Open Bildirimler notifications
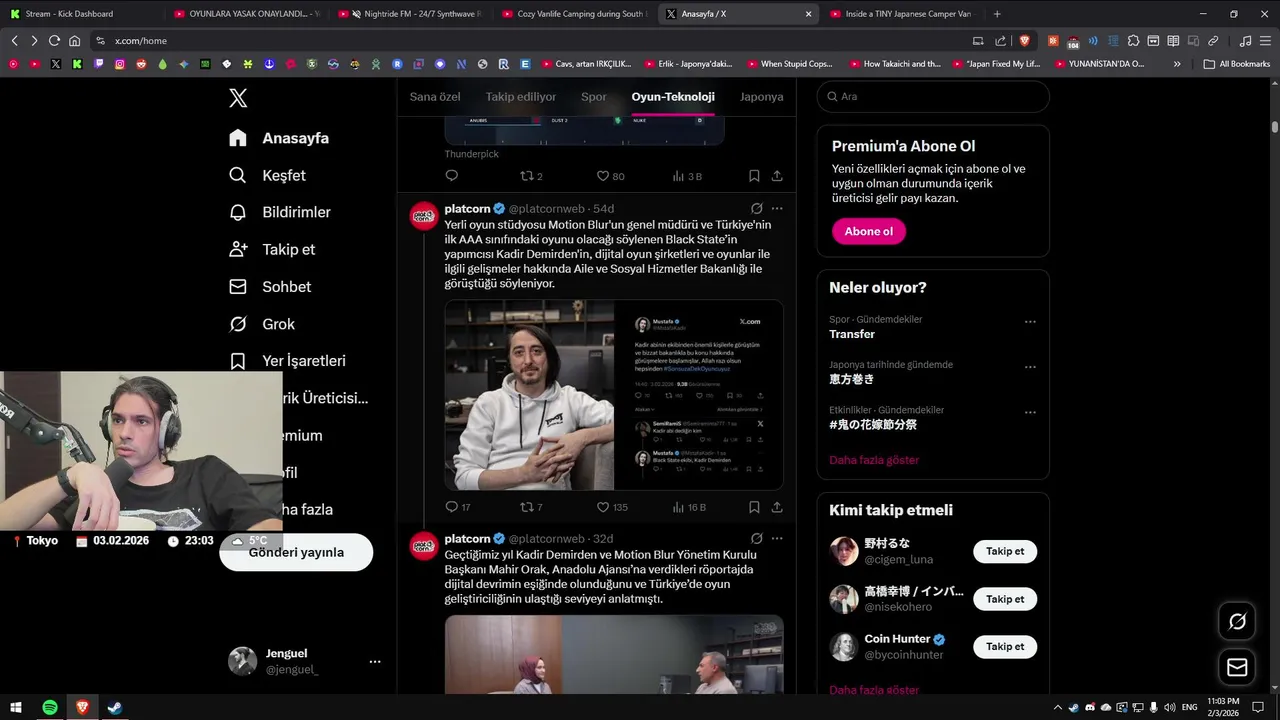Image resolution: width=1280 pixels, height=720 pixels. pyautogui.click(x=280, y=212)
